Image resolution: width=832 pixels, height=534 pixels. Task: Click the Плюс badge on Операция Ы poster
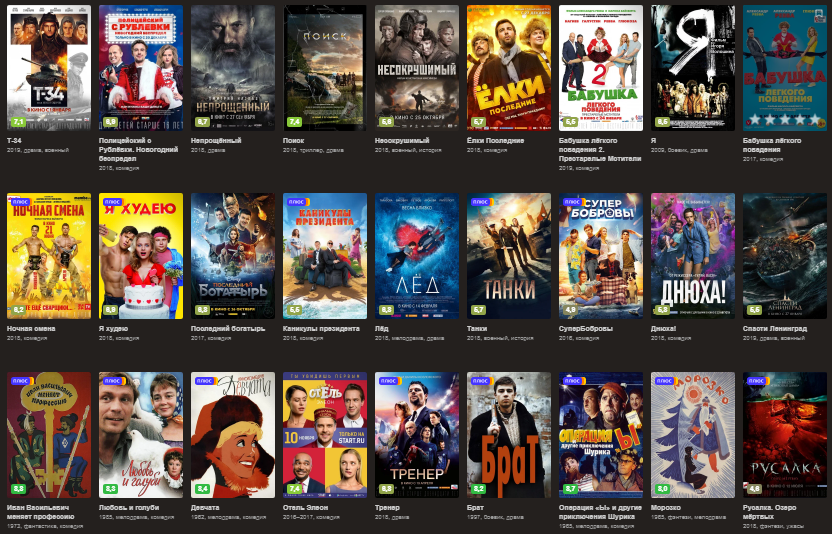pyautogui.click(x=573, y=381)
